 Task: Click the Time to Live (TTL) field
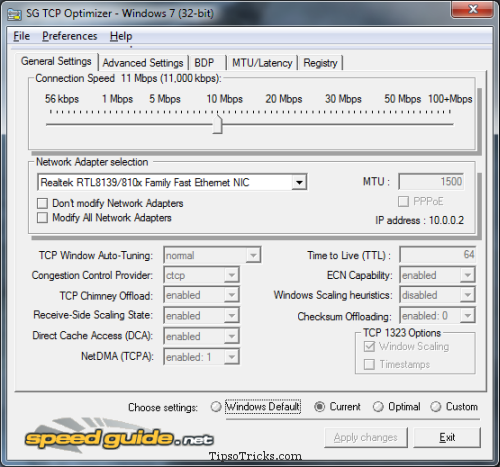(438, 255)
